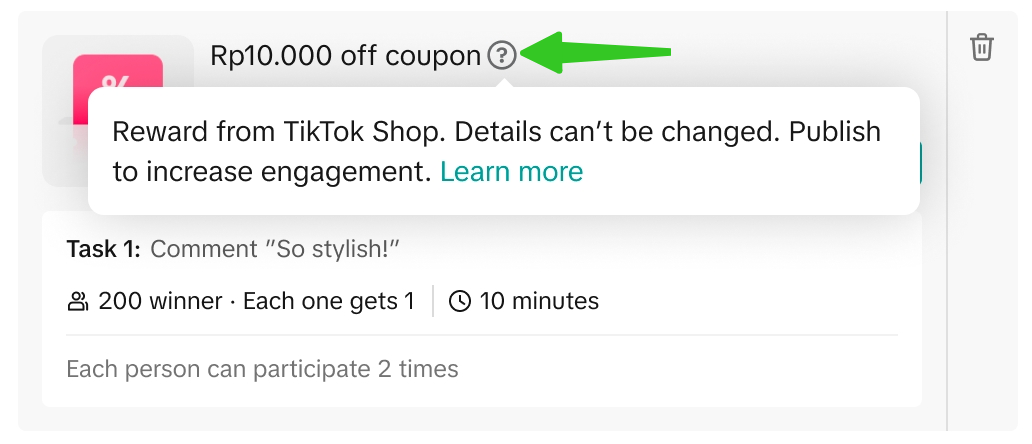The image size is (1032, 444).
Task: Click the clock icon beside 10 minutes
Action: [460, 301]
